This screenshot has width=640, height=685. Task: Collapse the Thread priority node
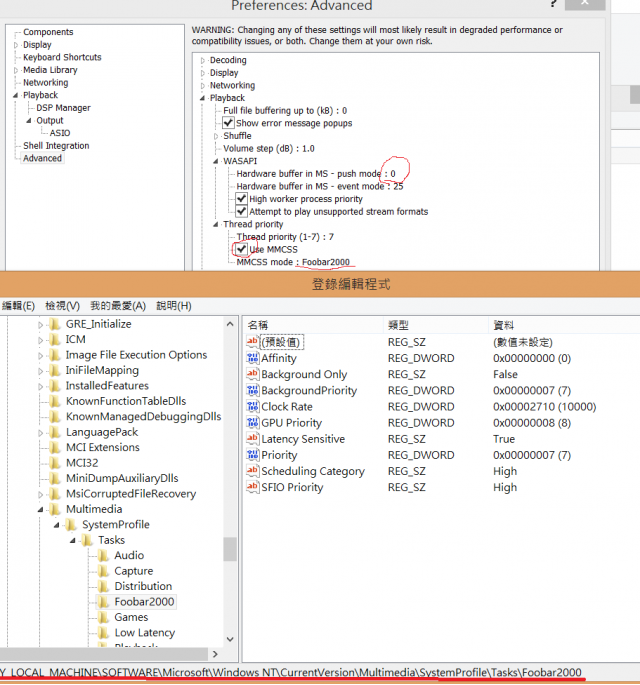click(216, 224)
